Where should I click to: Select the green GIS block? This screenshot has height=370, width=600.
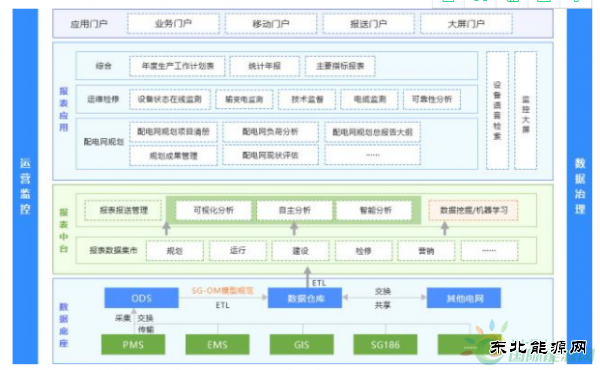(302, 344)
